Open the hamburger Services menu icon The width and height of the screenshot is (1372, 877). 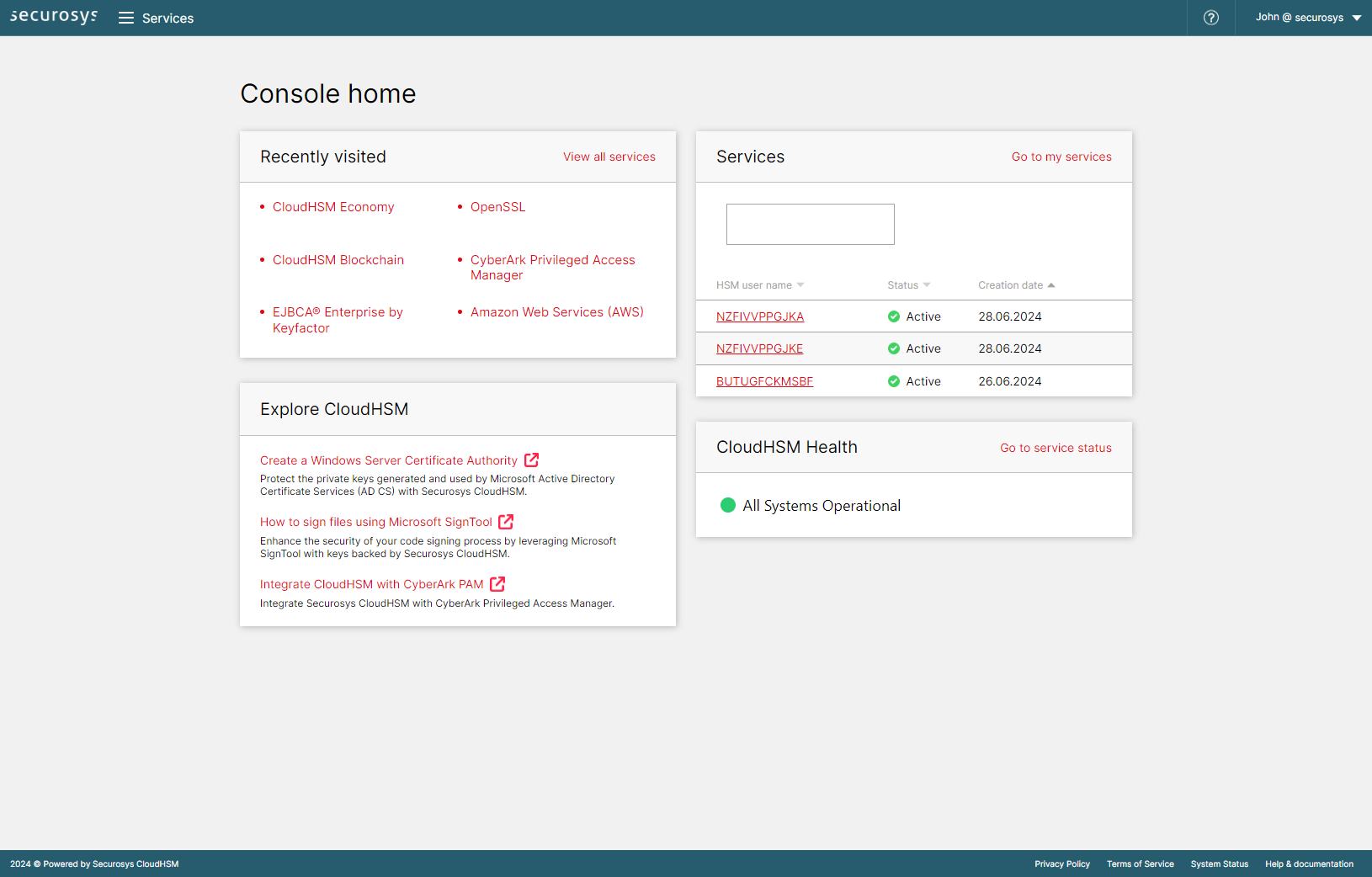click(x=126, y=18)
